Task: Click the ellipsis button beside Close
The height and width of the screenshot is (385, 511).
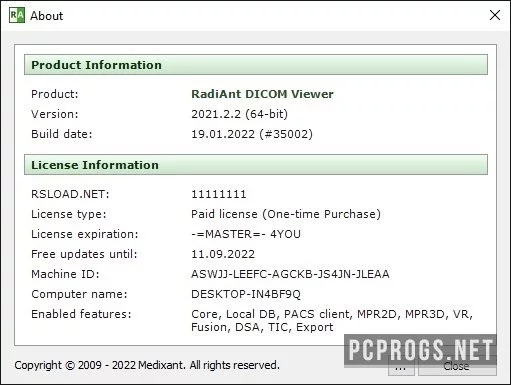Action: [401, 366]
